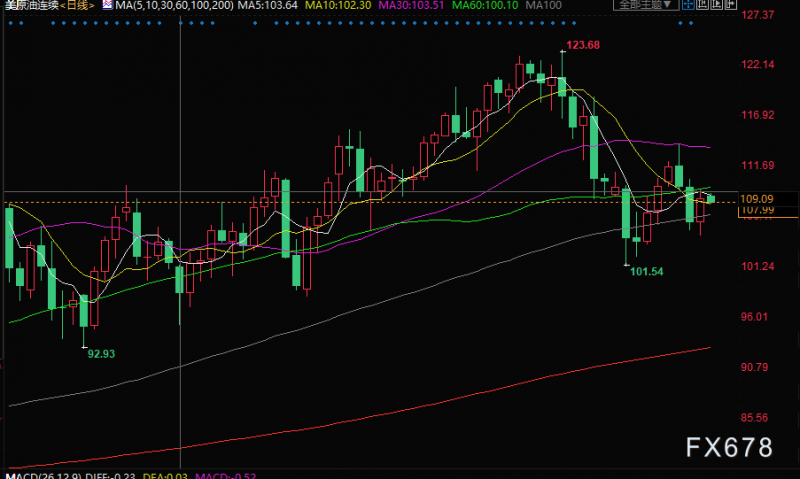Click the 90.79 price axis label
Viewport: 800px width, 479px height.
tap(754, 367)
